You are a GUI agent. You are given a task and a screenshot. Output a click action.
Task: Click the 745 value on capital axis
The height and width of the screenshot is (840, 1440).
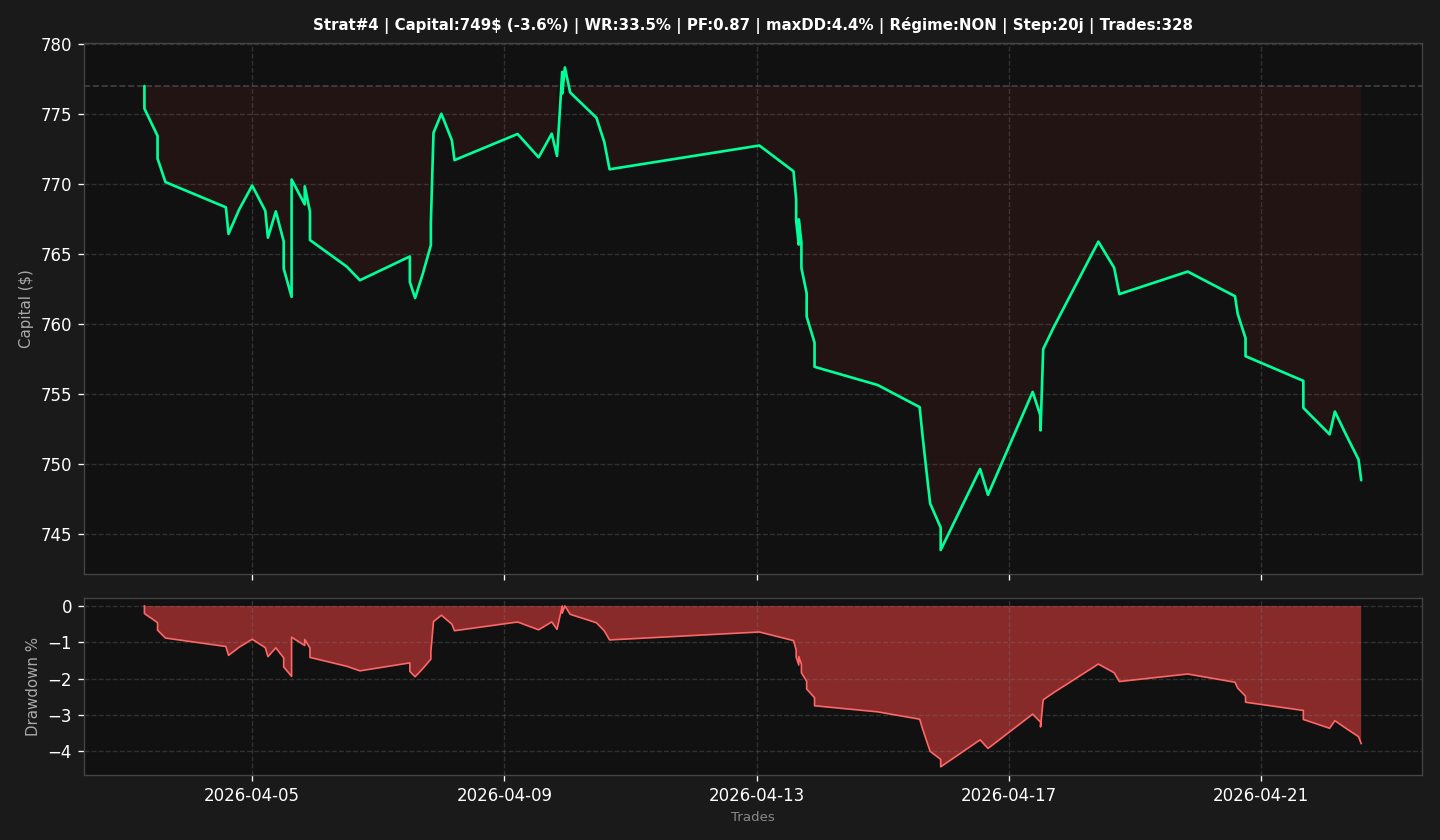coord(57,535)
